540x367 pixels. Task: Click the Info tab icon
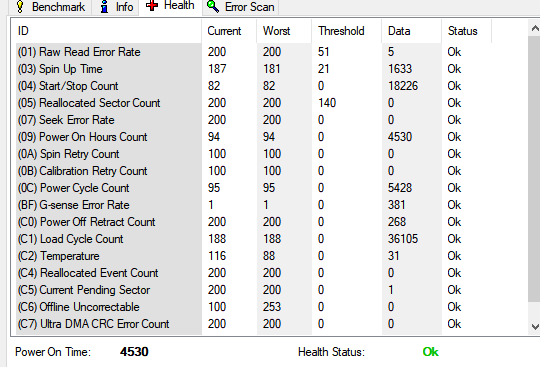[104, 7]
